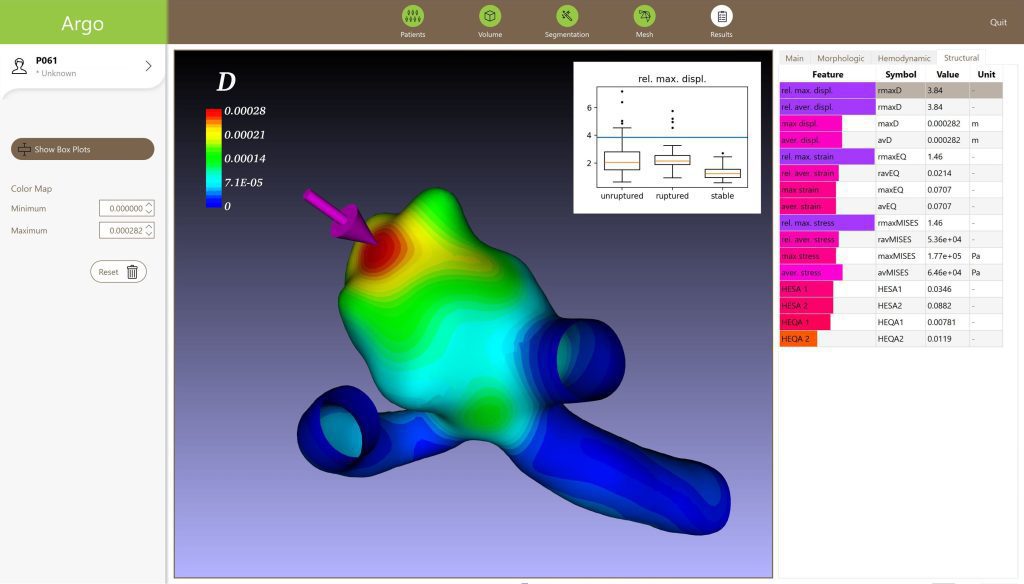Open the Hemodynamic tab
The height and width of the screenshot is (584, 1024).
pos(904,58)
